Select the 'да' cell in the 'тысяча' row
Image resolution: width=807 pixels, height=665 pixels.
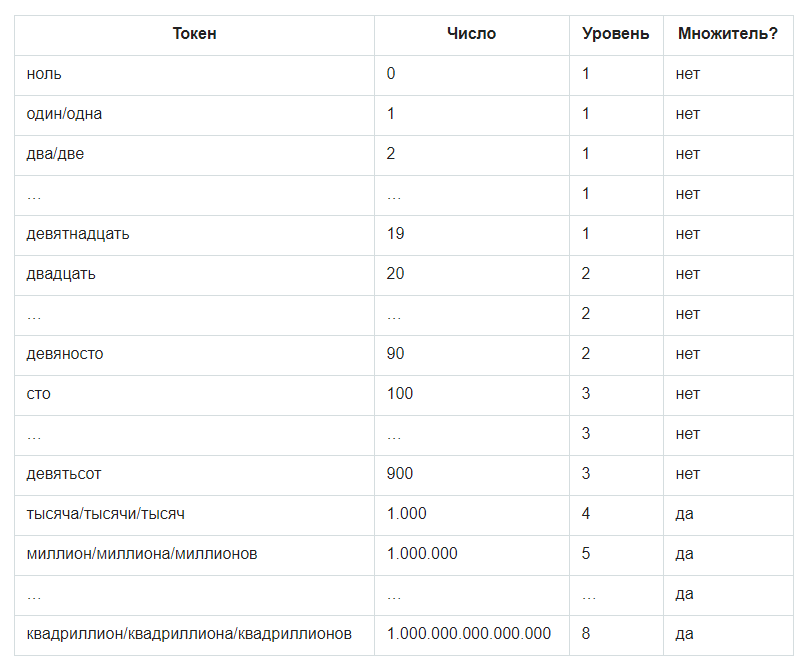685,514
